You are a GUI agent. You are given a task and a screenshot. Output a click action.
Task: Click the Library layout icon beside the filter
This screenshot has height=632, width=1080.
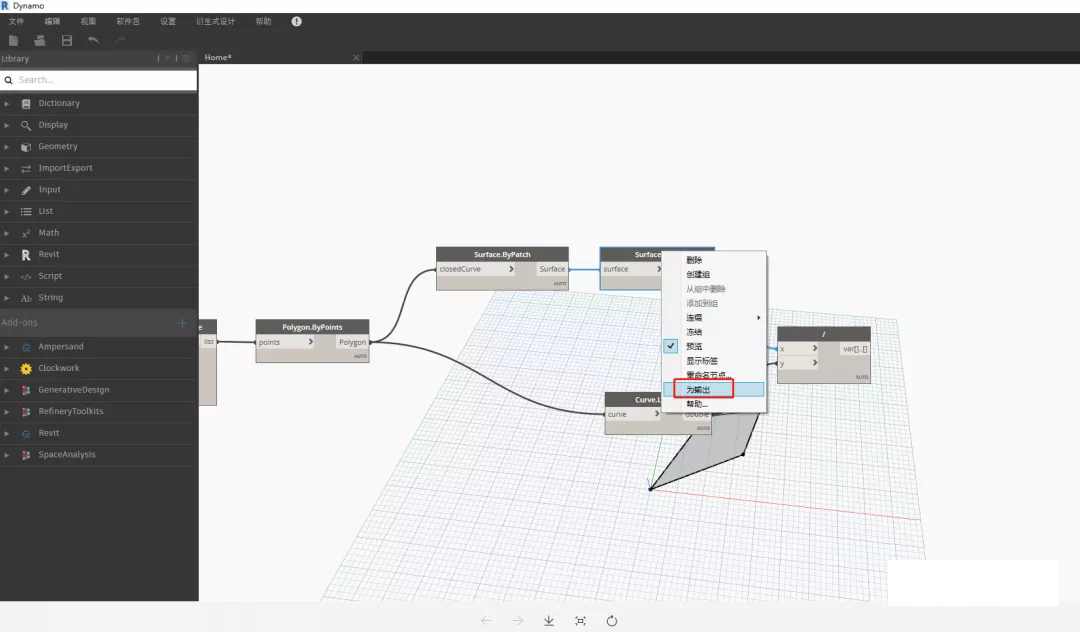186,59
